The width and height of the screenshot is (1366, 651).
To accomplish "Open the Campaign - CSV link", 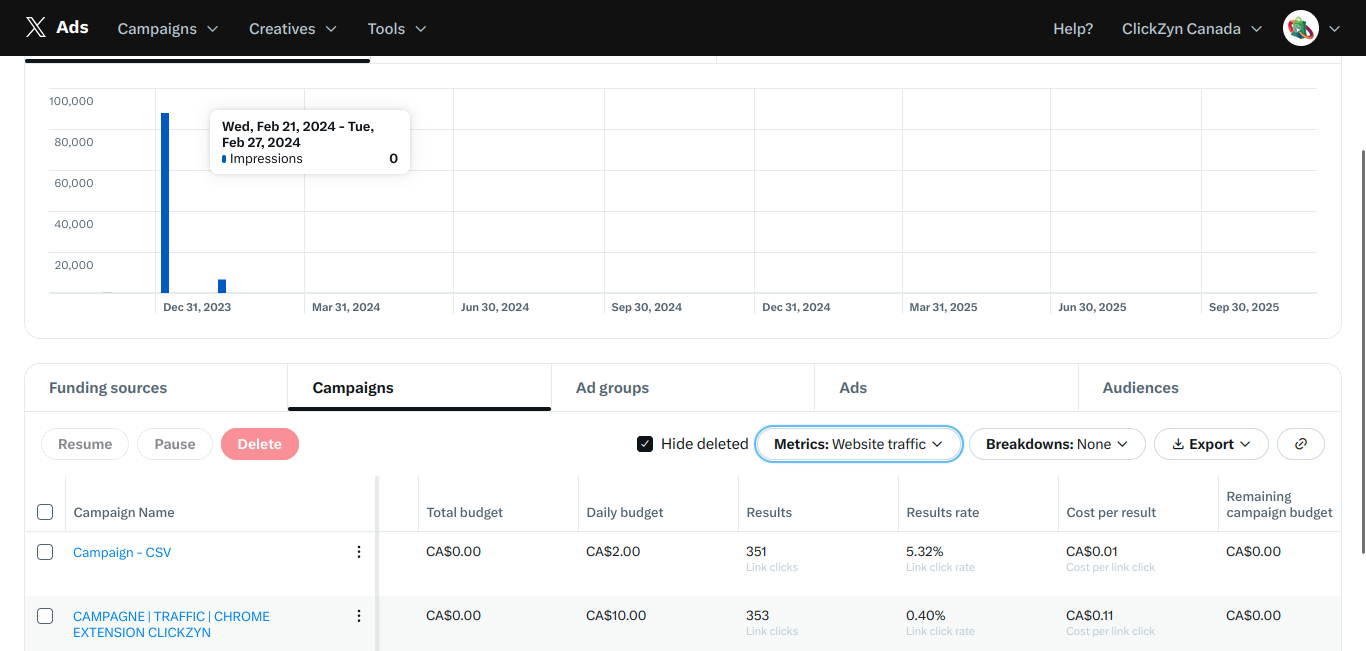I will (x=122, y=552).
